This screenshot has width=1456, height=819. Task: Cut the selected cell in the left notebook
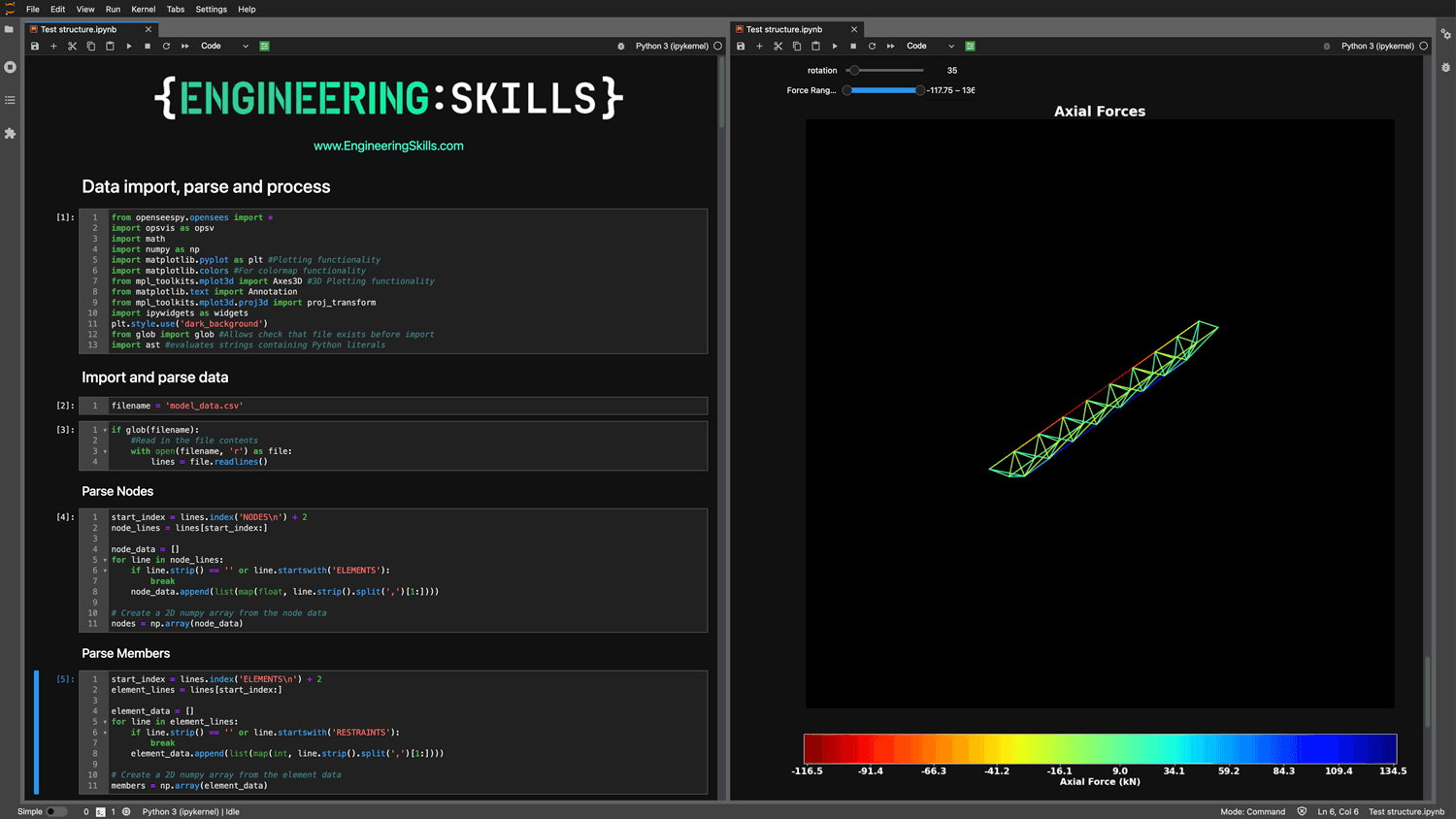tap(72, 46)
